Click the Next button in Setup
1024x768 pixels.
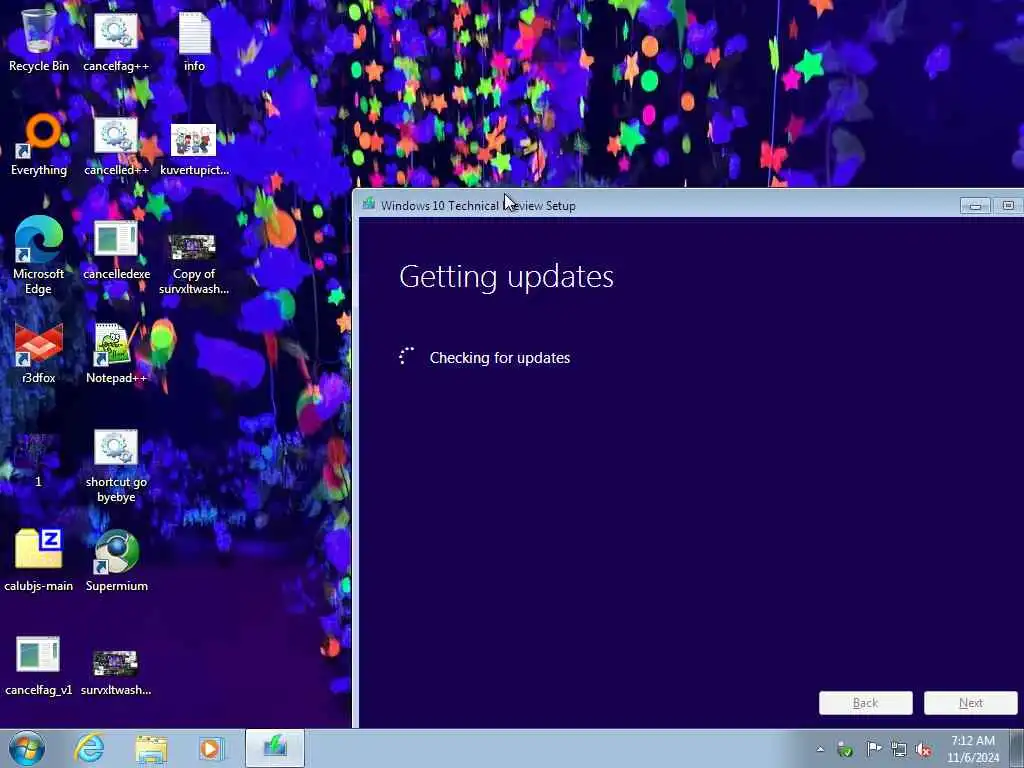970,703
